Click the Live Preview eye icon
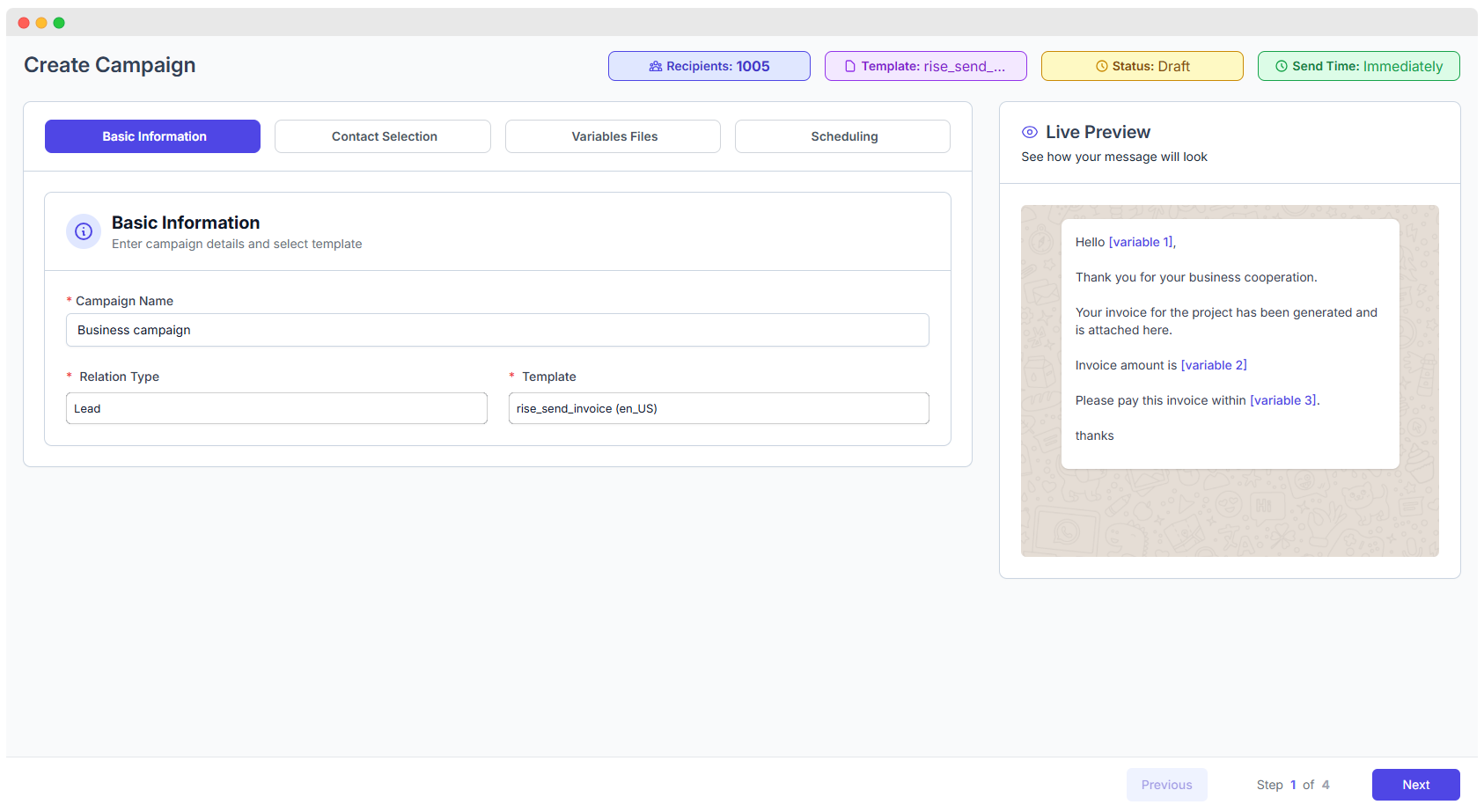 point(1029,131)
